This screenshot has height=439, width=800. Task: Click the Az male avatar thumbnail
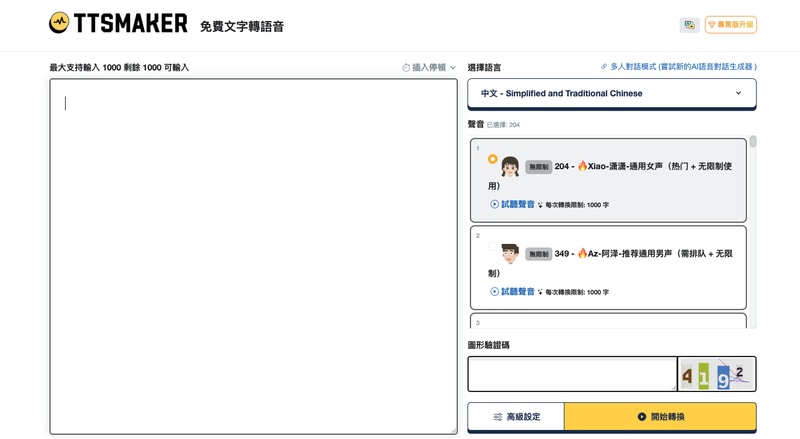coord(510,254)
